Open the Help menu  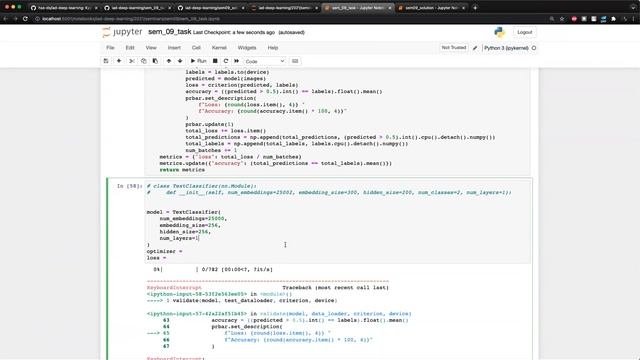tap(273, 48)
